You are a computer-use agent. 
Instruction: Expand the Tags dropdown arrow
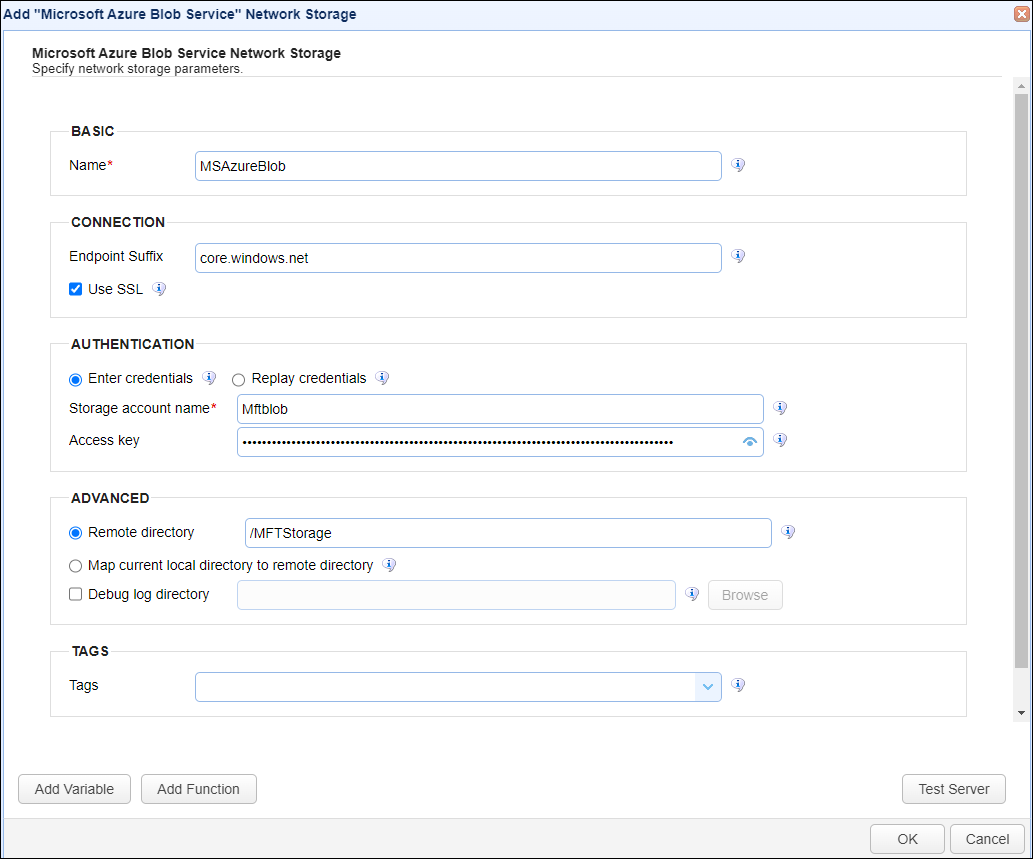[708, 687]
